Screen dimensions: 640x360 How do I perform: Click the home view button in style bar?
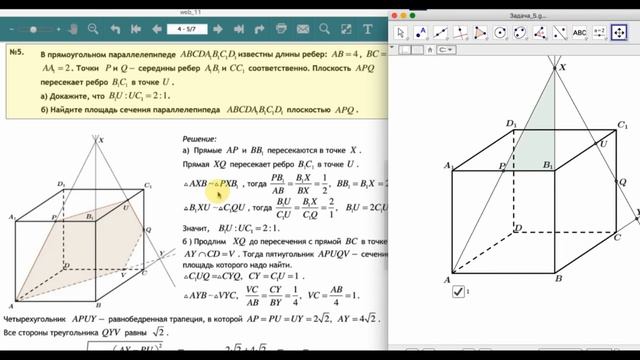430,50
